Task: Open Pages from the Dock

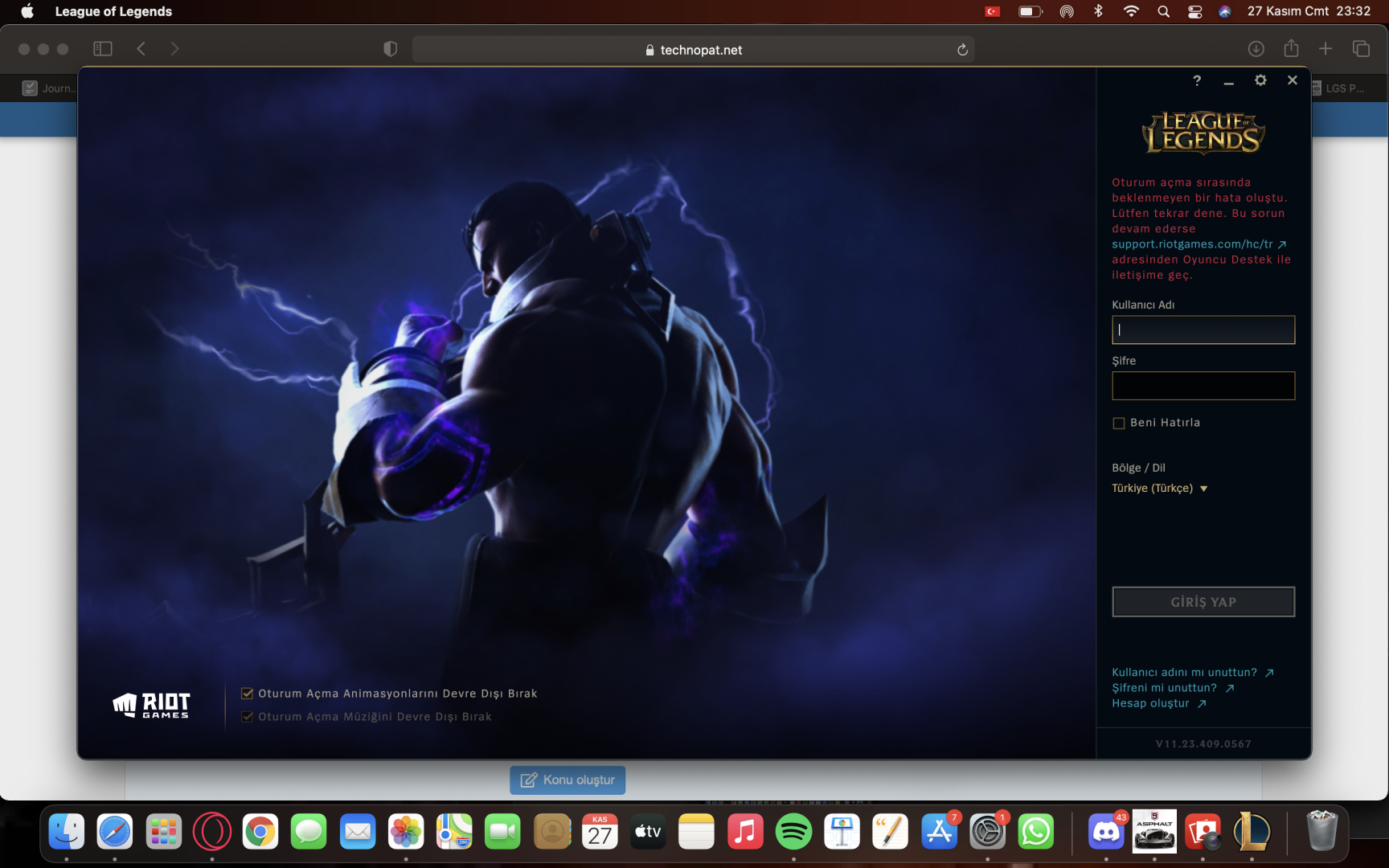Action: pos(891,832)
